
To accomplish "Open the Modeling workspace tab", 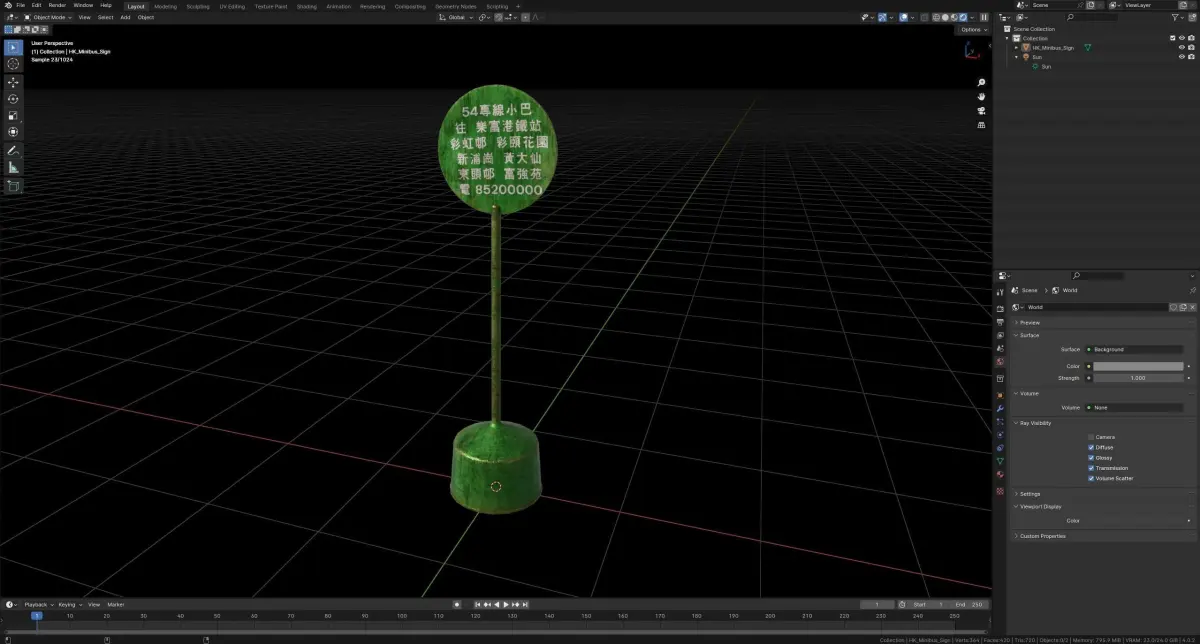I will tap(165, 6).
